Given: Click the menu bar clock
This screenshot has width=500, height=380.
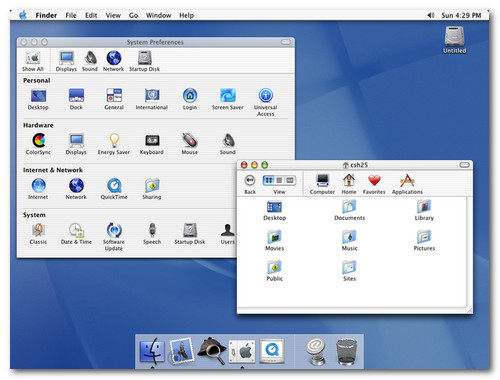Looking at the screenshot, I should 461,15.
